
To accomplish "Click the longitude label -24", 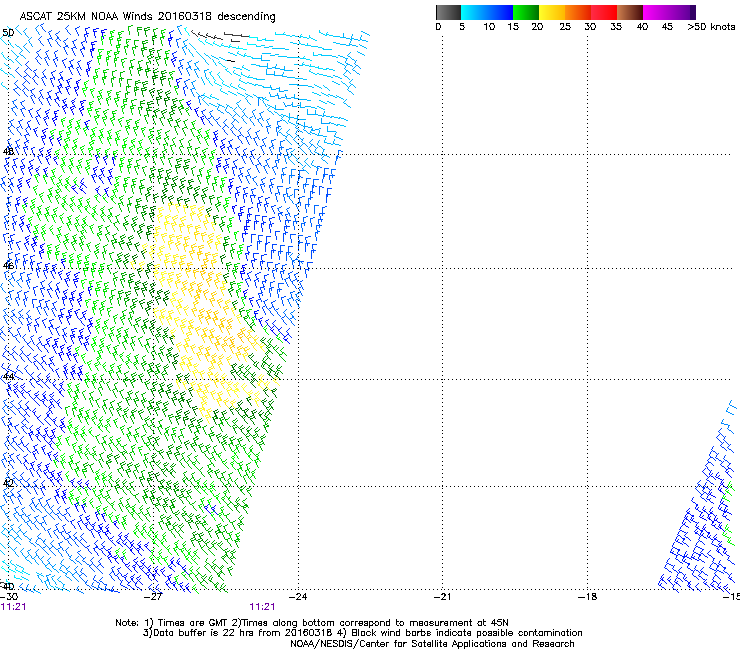I will [x=298, y=596].
